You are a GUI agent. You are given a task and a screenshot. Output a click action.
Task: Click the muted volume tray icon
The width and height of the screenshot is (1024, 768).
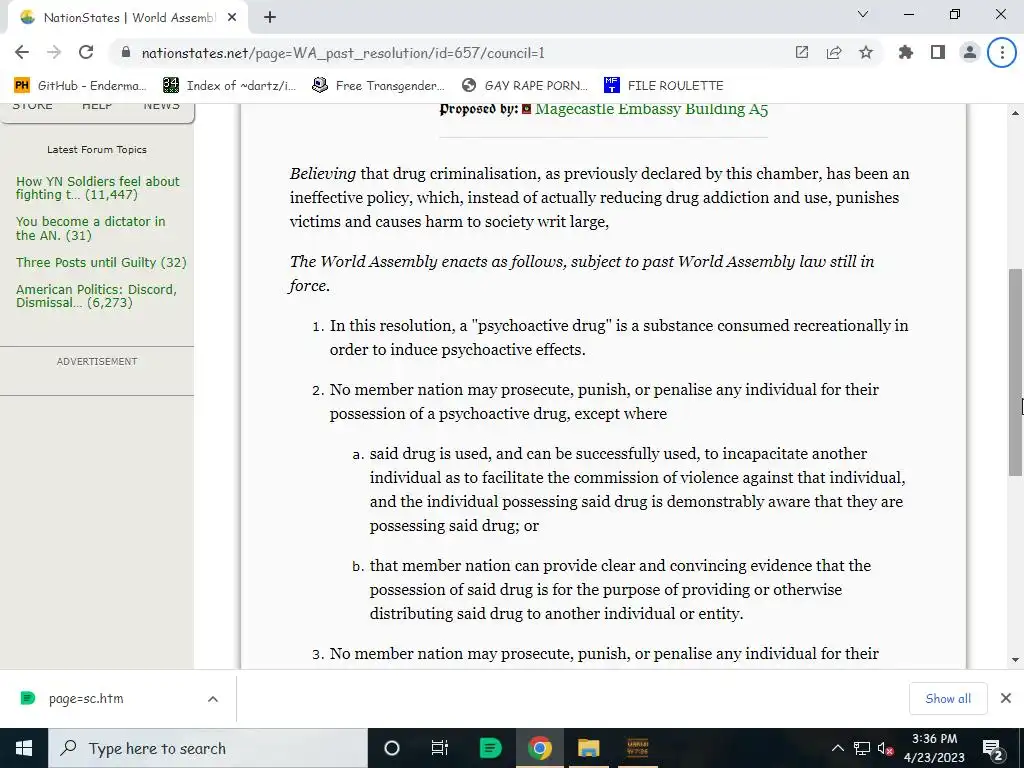point(886,748)
